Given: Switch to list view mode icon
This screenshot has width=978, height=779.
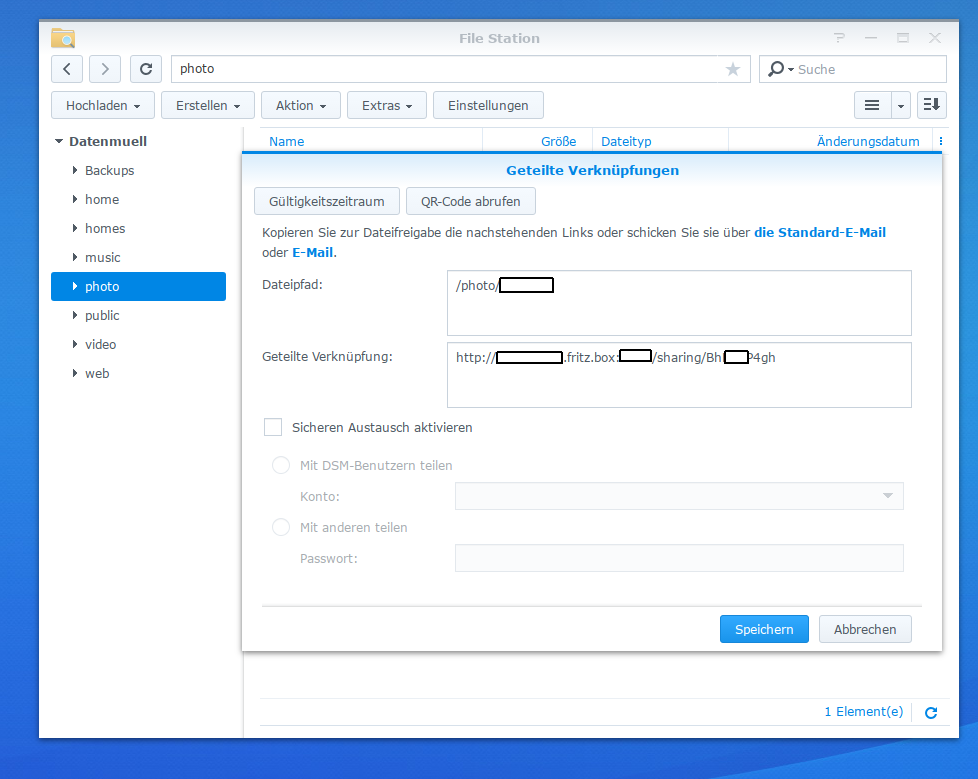Looking at the screenshot, I should pyautogui.click(x=872, y=105).
